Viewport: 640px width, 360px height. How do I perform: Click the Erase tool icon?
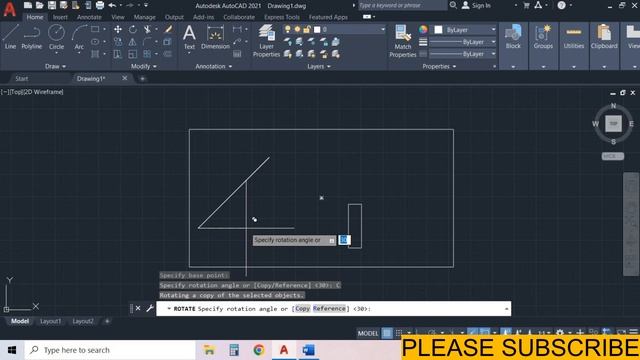click(168, 29)
